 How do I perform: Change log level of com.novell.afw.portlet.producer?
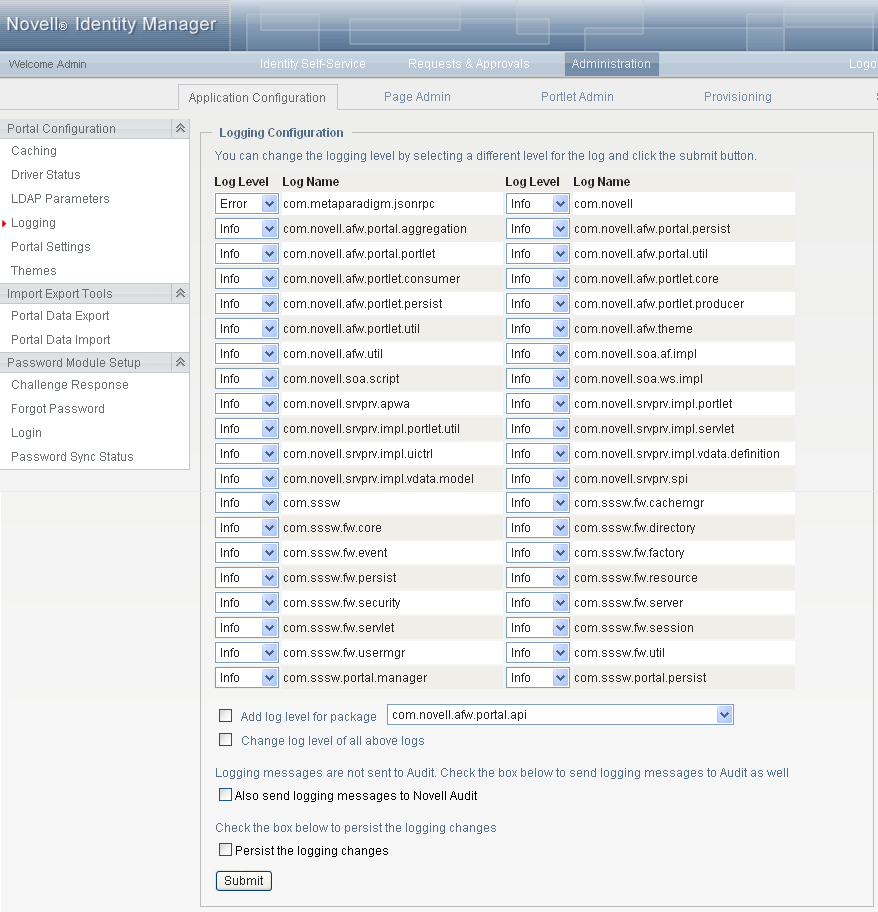pyautogui.click(x=537, y=304)
